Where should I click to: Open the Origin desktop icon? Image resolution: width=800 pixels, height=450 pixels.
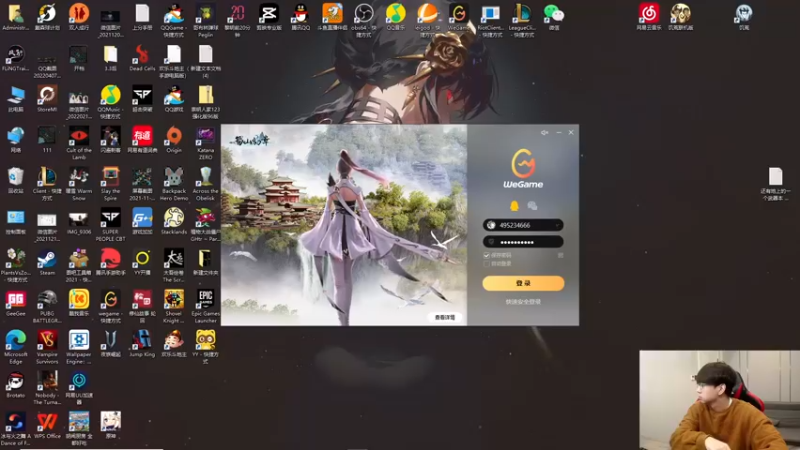point(174,140)
